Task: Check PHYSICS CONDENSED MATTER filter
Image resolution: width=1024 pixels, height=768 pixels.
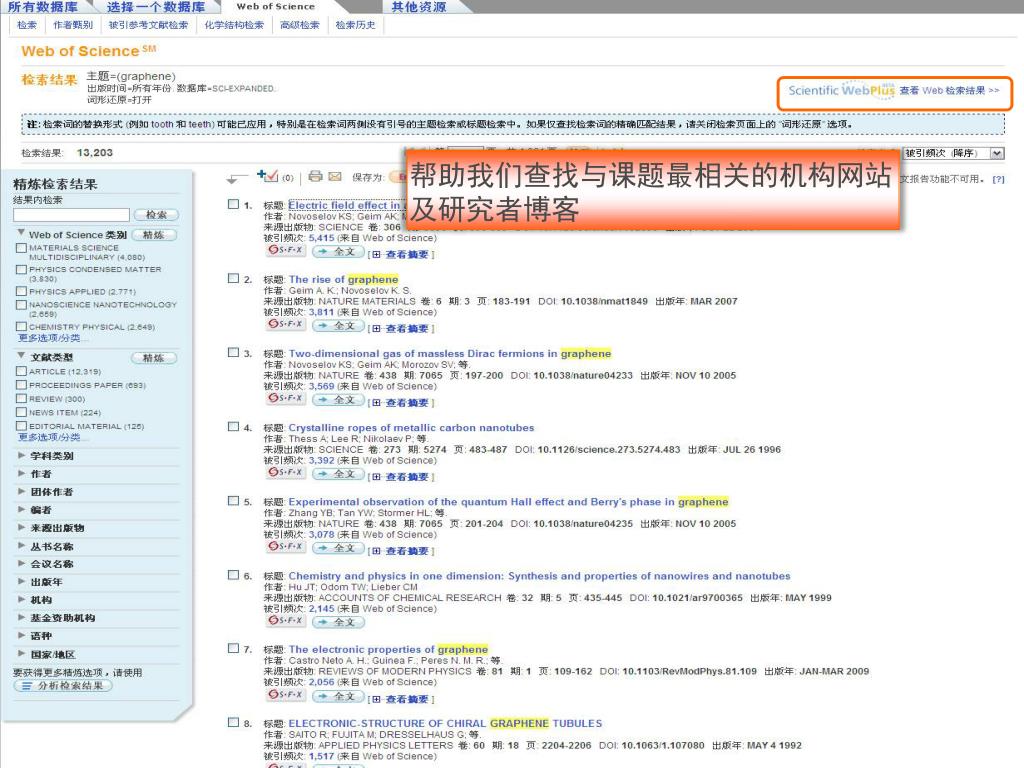Action: click(x=22, y=270)
